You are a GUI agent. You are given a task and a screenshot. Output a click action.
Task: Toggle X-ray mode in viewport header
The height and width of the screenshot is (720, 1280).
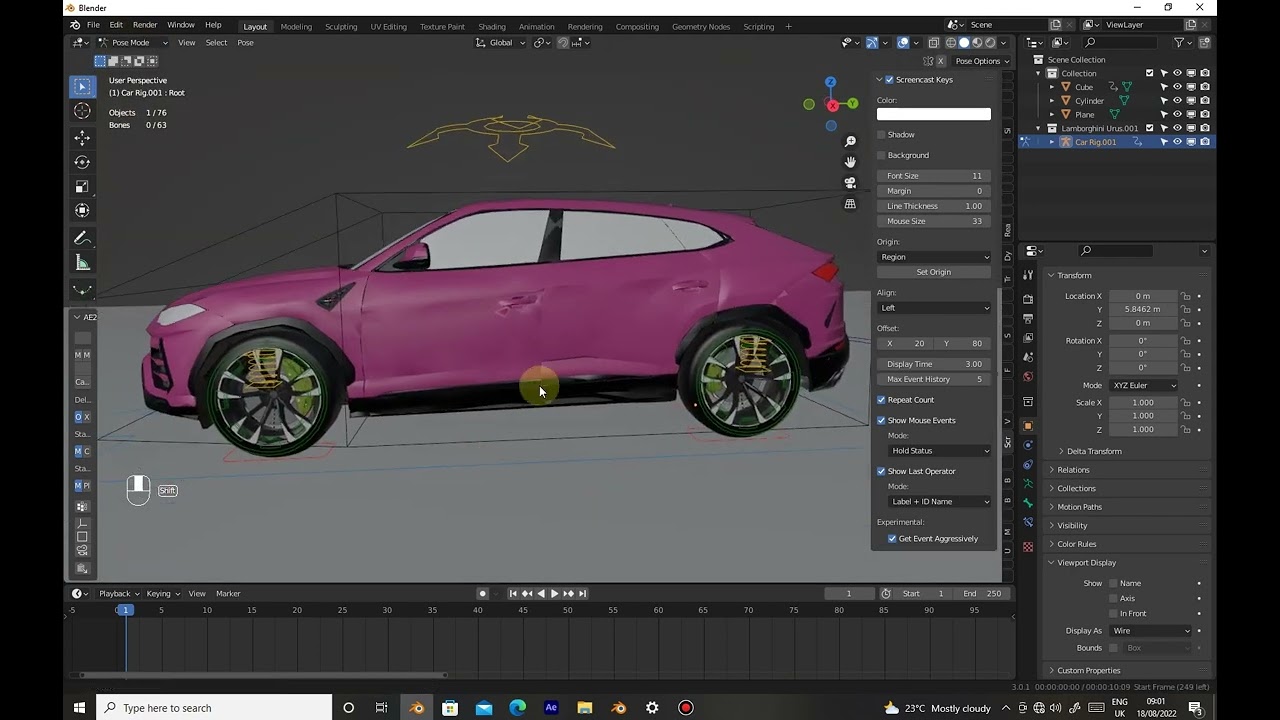pyautogui.click(x=933, y=42)
